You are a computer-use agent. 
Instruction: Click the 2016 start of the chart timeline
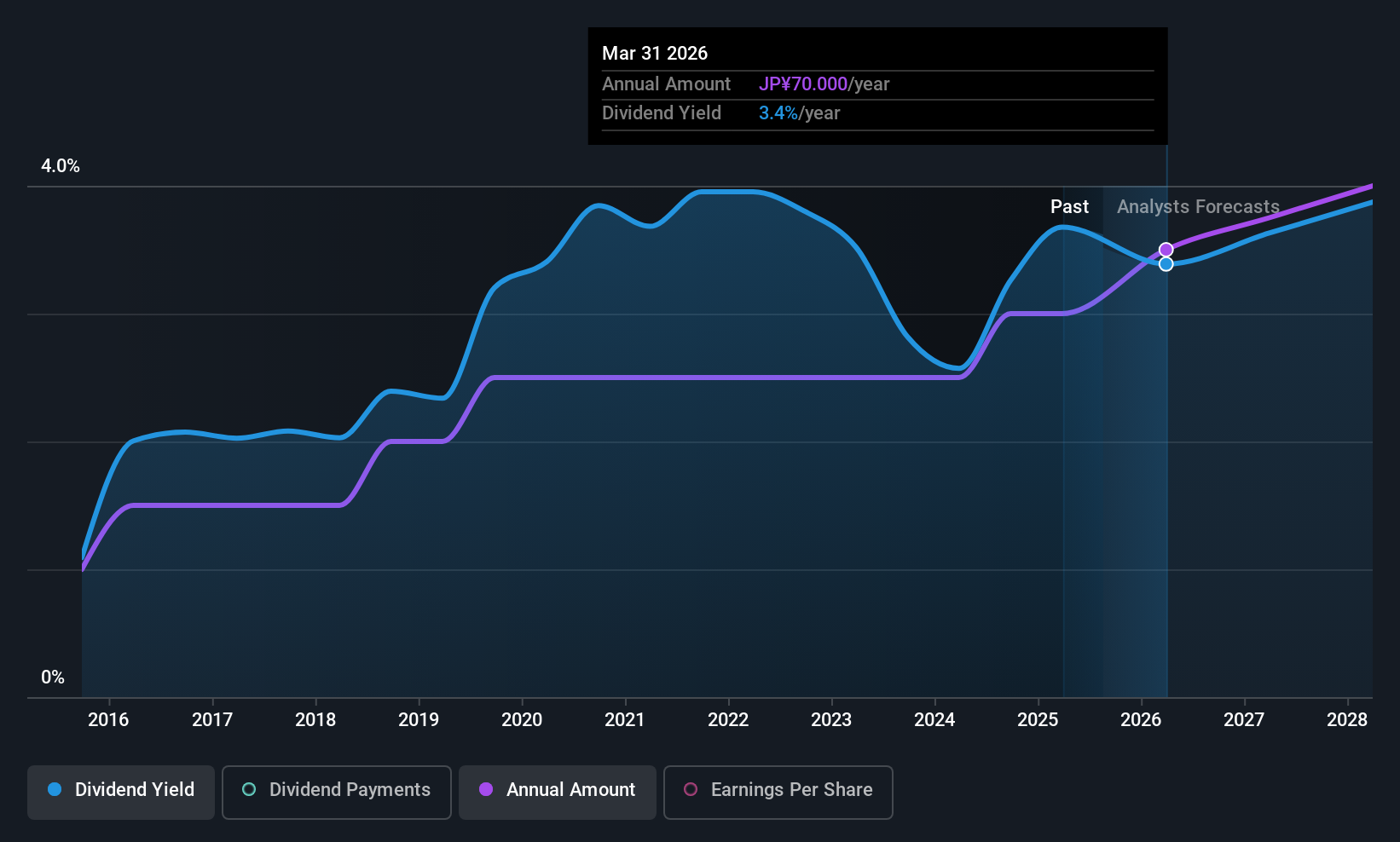[107, 720]
